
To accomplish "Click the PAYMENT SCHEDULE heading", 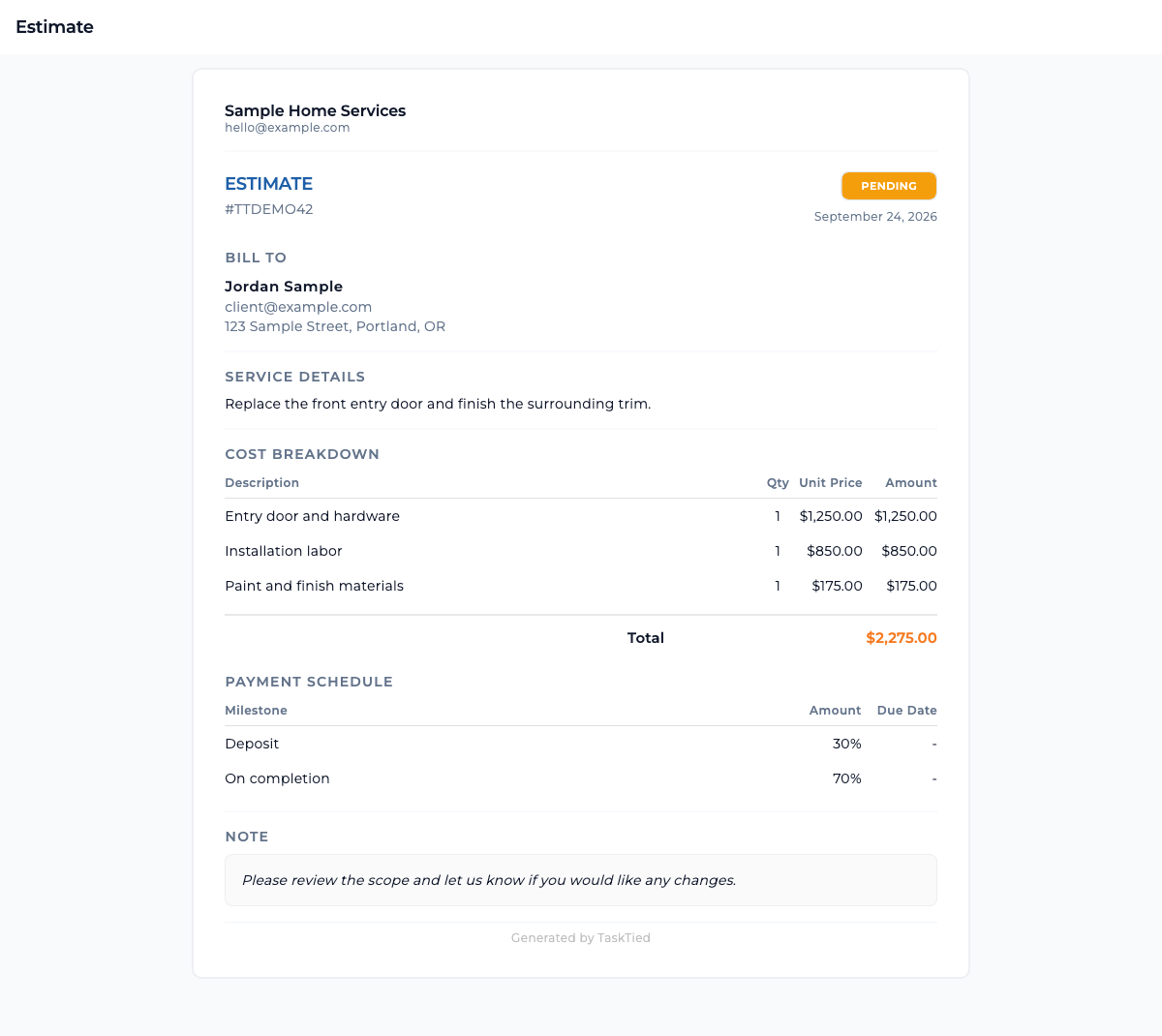I will [309, 682].
